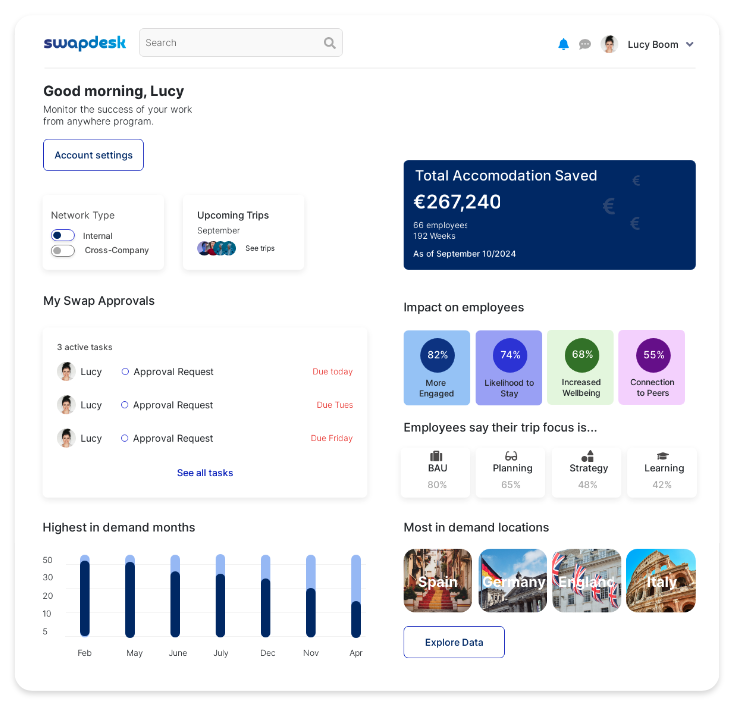Click Lucy's avatar in Due today row
Viewport: 737px width, 706px height.
[66, 371]
